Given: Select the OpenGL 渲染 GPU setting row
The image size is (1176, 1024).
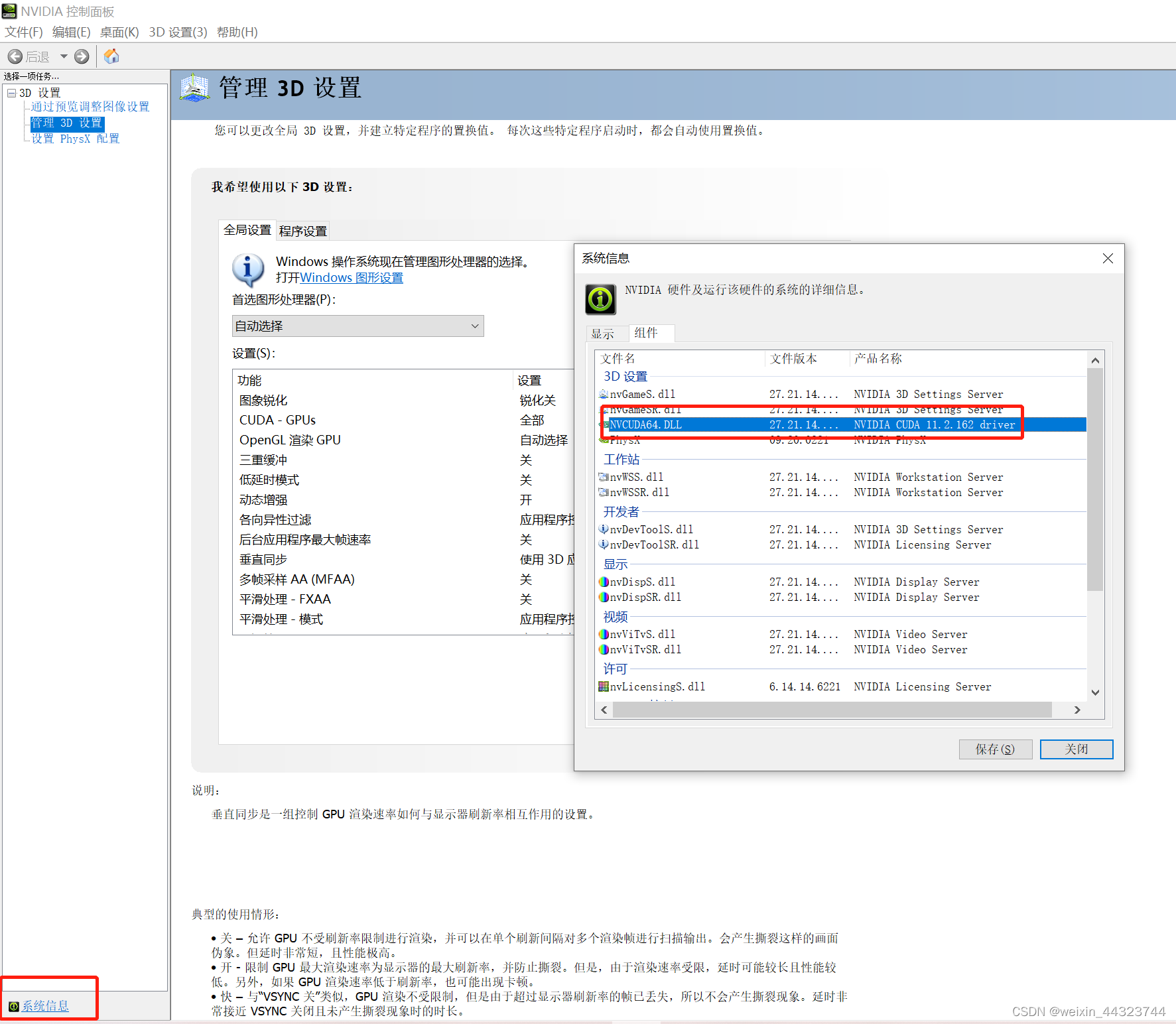Looking at the screenshot, I should [403, 440].
